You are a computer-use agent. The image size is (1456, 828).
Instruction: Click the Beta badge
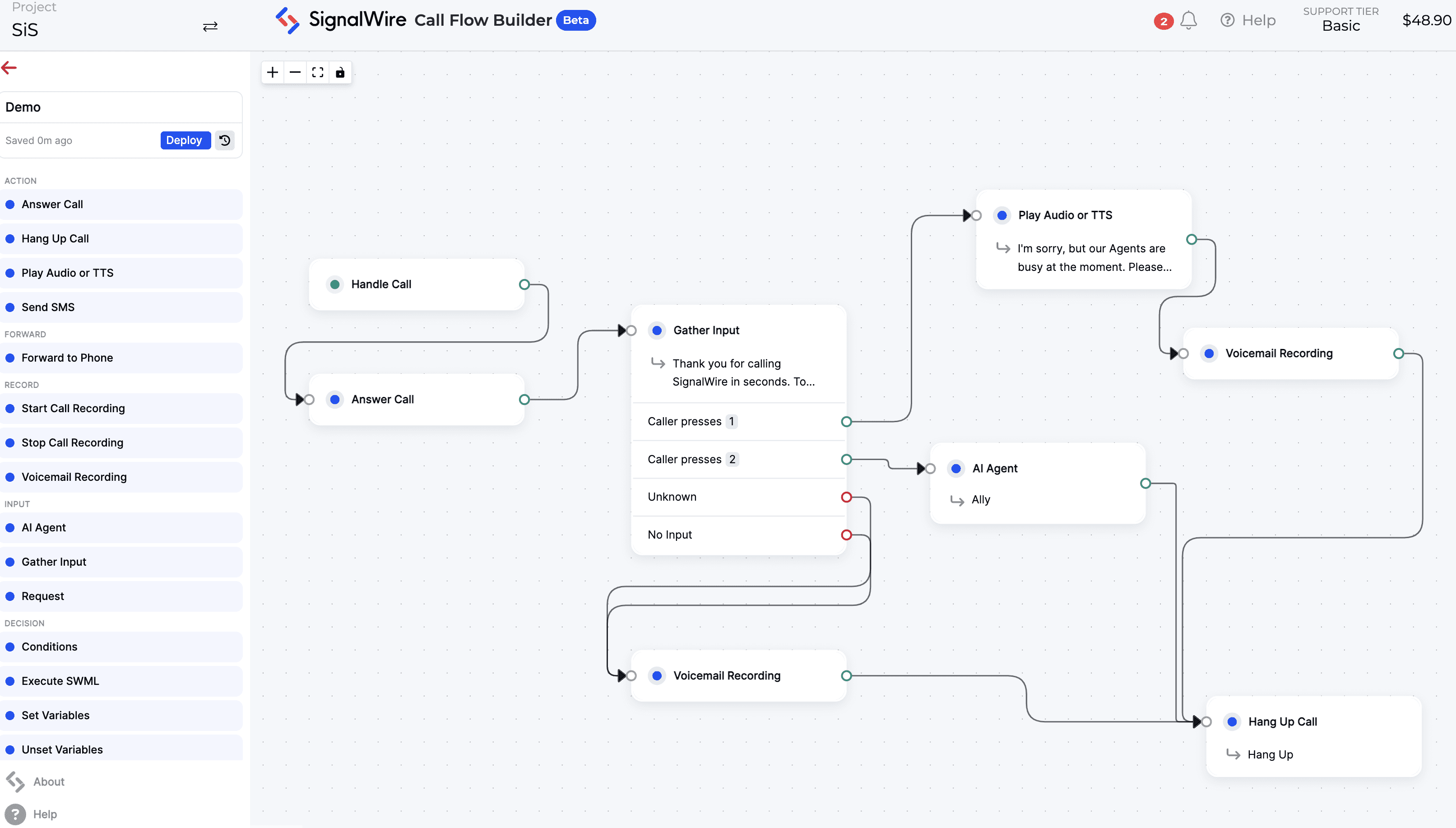click(x=576, y=20)
